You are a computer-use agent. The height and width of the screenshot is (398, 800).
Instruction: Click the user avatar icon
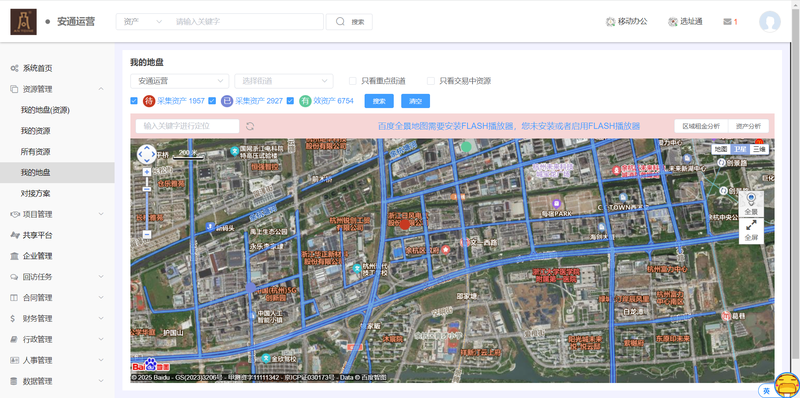(769, 22)
